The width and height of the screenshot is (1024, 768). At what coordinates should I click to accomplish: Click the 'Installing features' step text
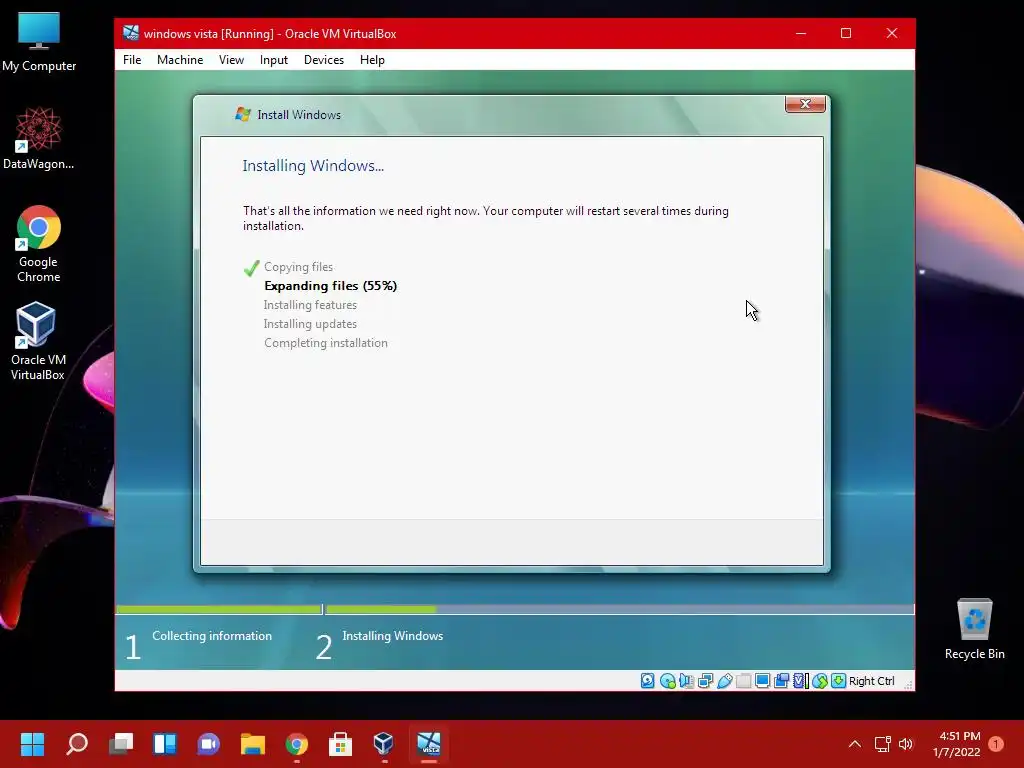pos(310,305)
